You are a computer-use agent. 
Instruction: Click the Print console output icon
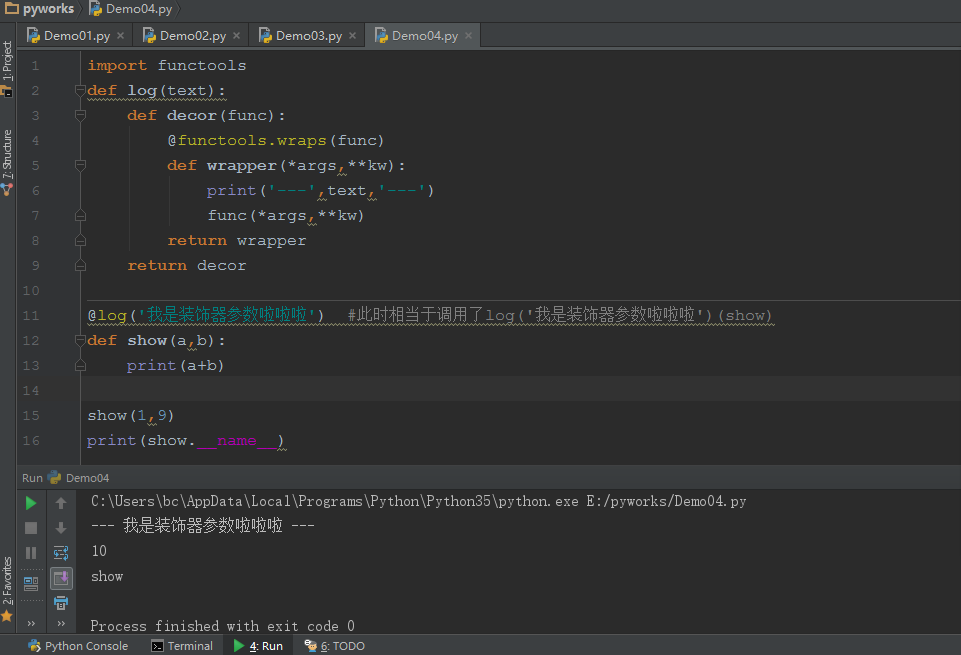[61, 603]
